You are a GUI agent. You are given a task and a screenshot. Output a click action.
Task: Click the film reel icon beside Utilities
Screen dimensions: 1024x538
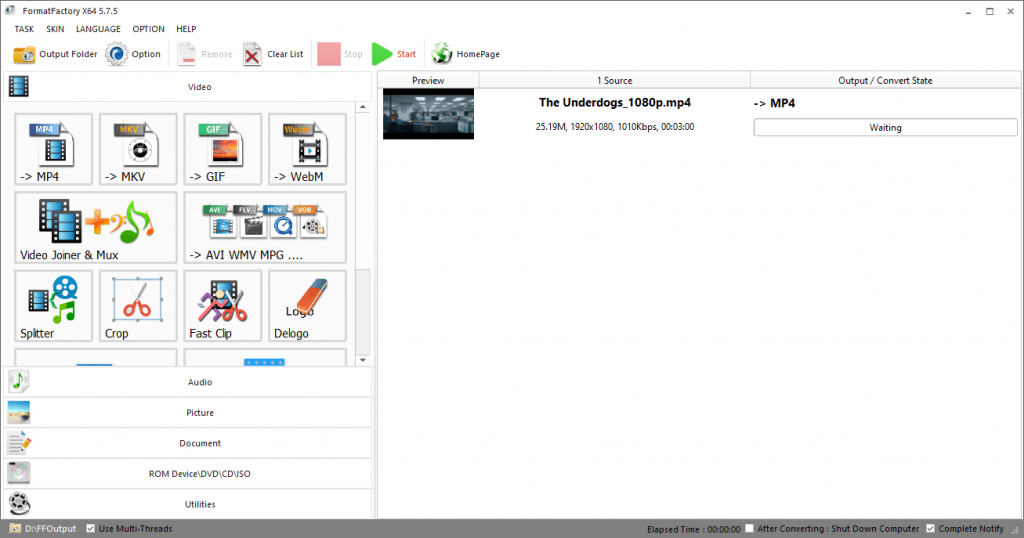point(20,503)
